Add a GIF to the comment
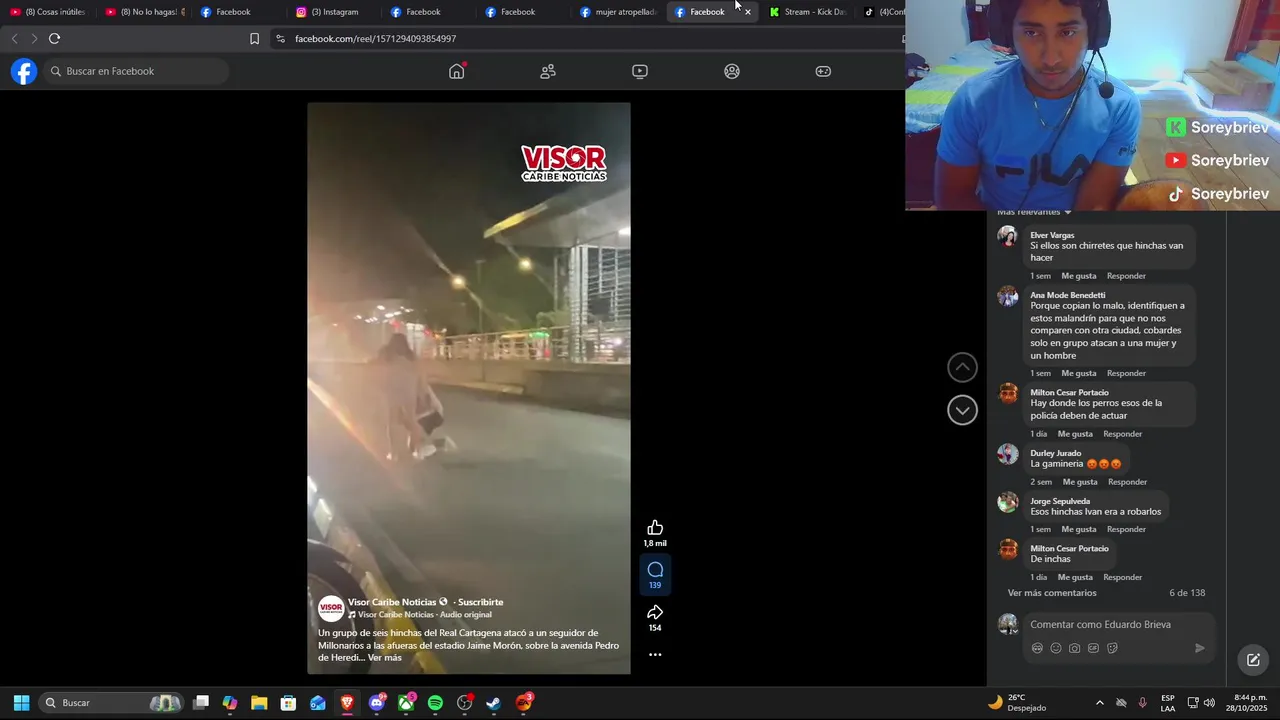1280x720 pixels. [1093, 648]
